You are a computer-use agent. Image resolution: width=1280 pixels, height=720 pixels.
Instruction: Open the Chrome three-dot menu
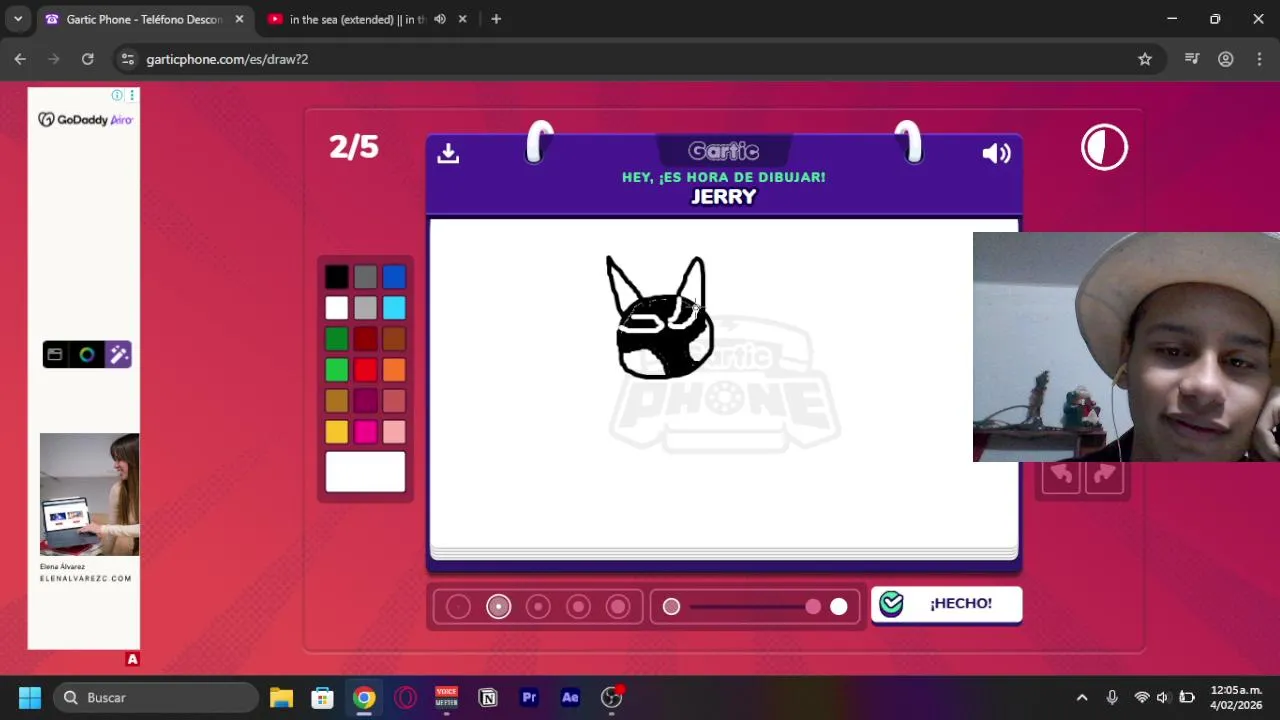[x=1259, y=59]
